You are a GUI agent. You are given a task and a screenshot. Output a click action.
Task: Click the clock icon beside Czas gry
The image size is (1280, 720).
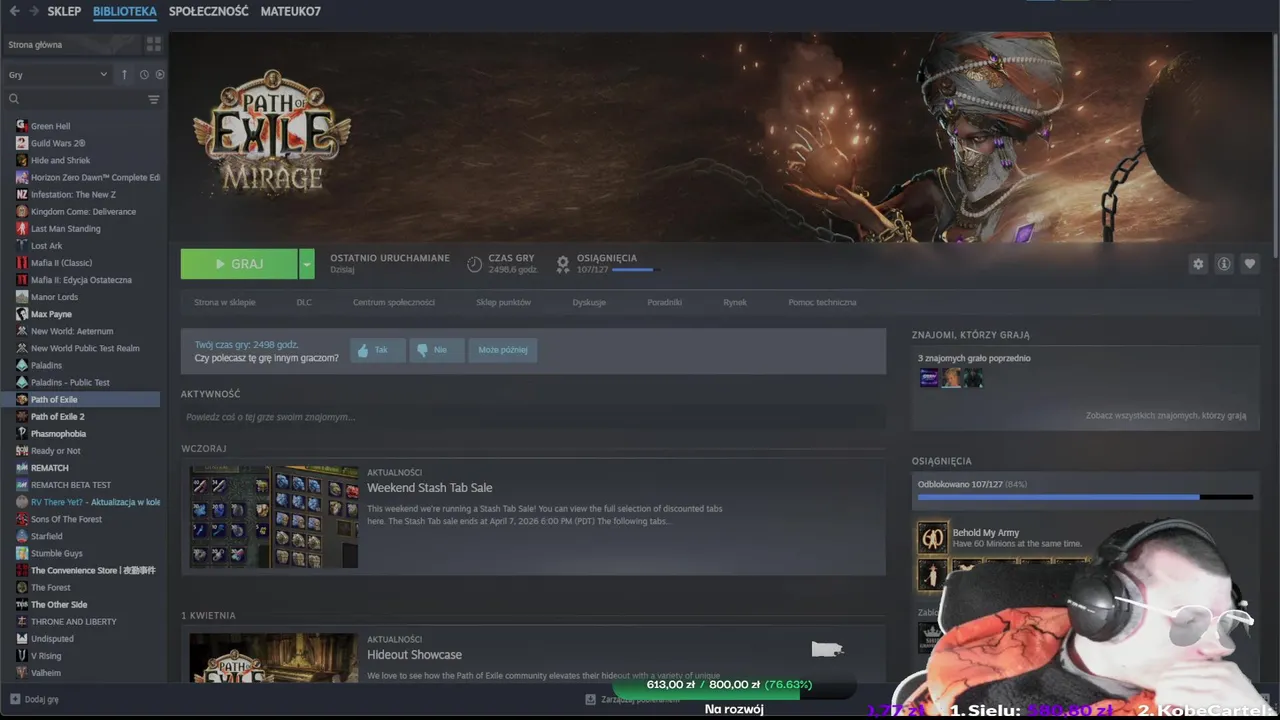474,264
